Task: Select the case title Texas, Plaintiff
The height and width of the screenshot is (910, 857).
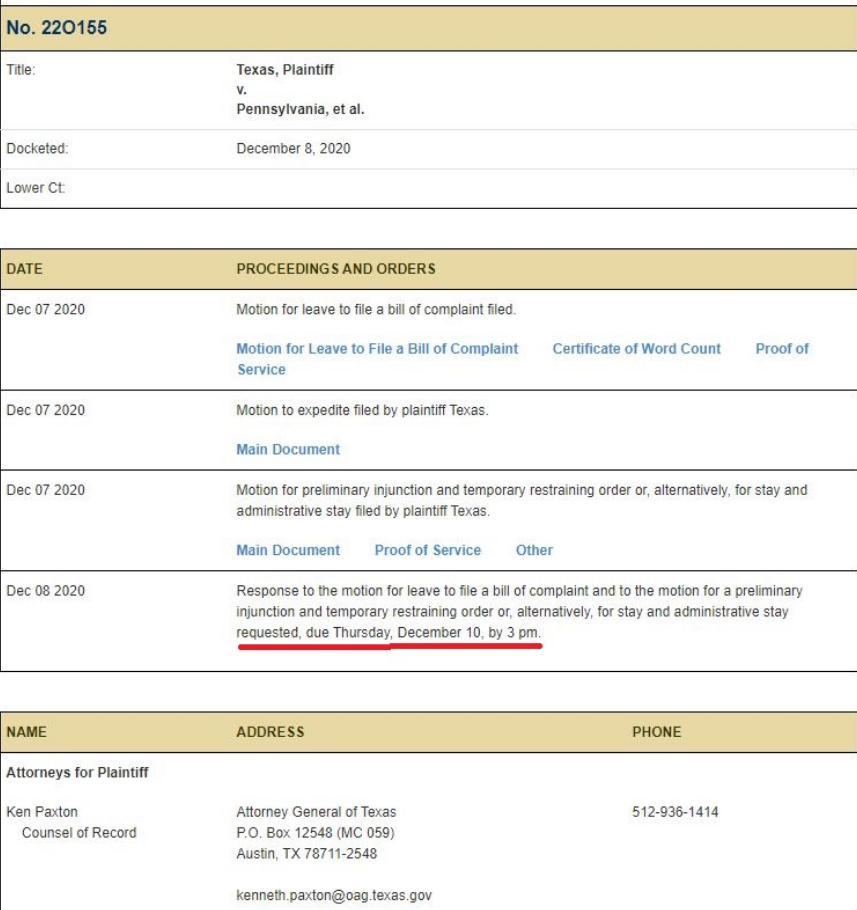Action: [x=285, y=70]
